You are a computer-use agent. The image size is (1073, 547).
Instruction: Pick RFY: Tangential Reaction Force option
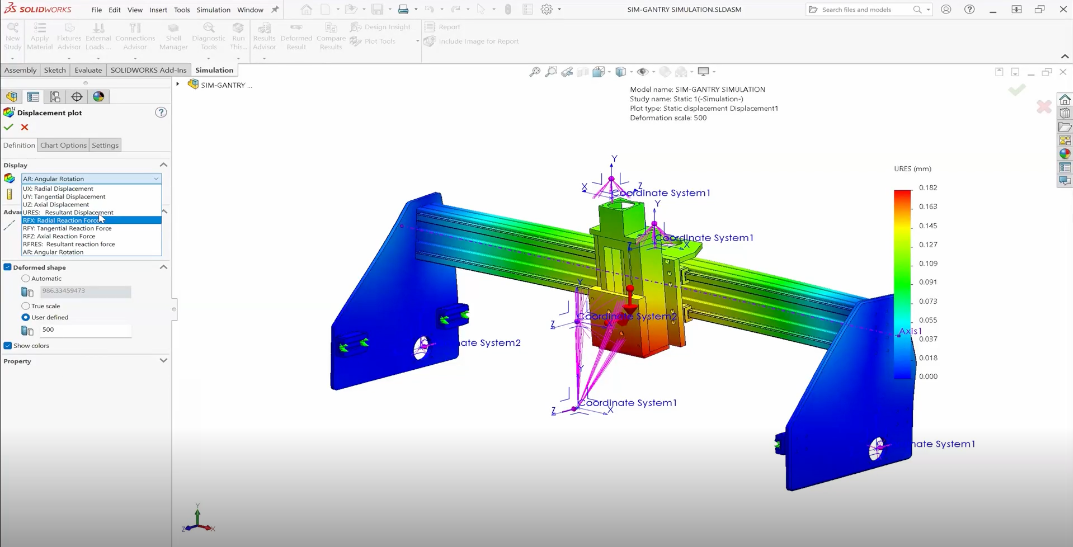[68, 228]
